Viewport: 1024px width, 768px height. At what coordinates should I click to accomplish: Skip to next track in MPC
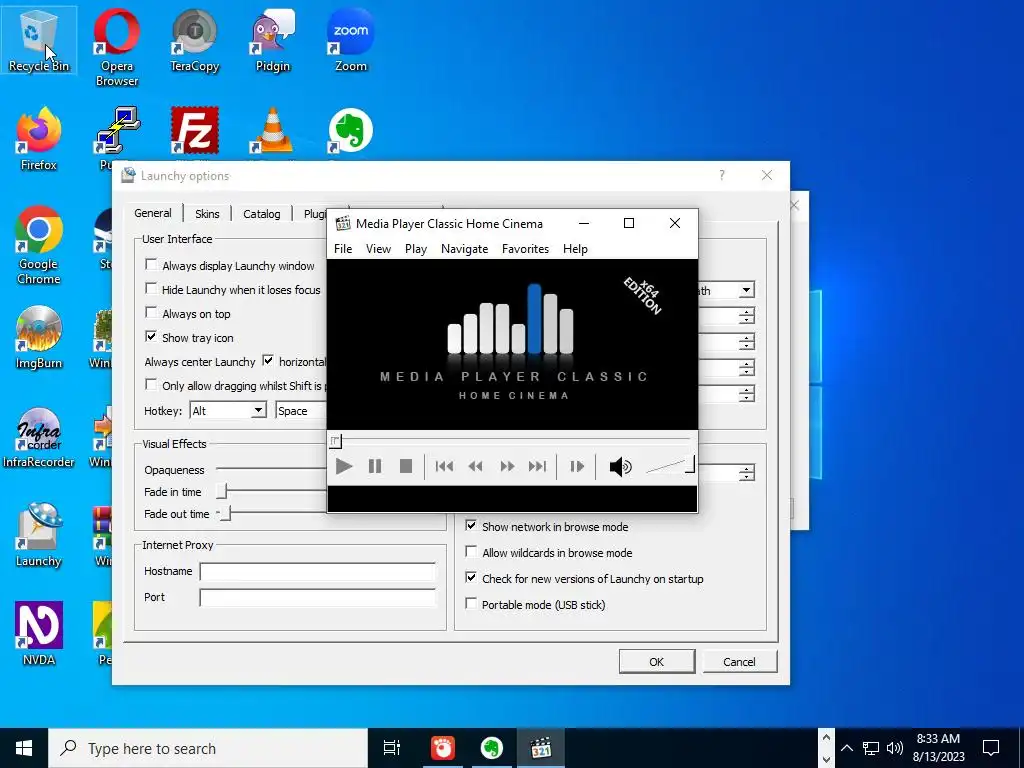(537, 466)
